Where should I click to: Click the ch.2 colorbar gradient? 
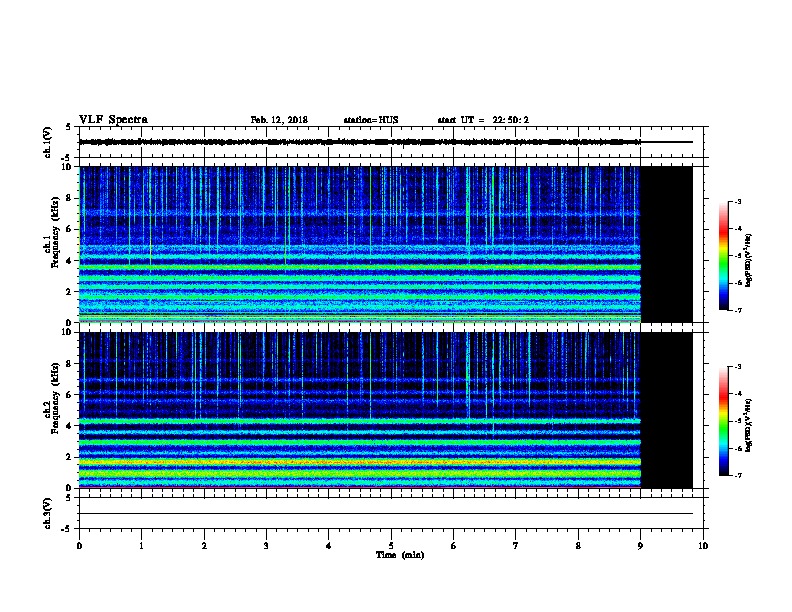click(723, 421)
